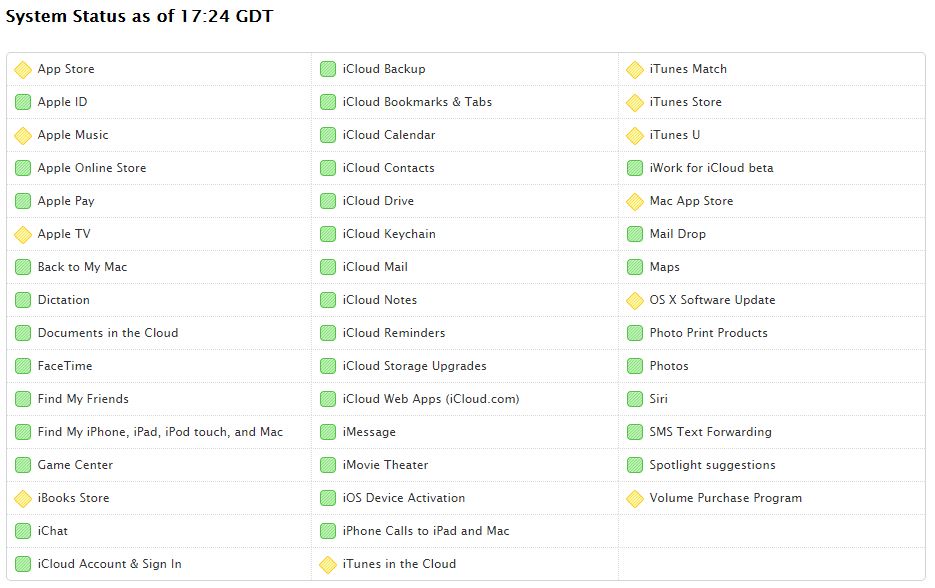
Task: Click the Find My Friends service label
Action: (83, 399)
